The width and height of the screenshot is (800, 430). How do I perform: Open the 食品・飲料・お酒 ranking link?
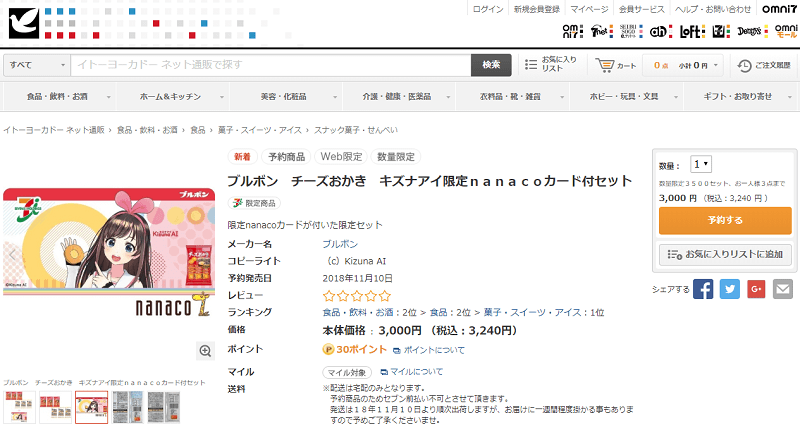(x=358, y=312)
